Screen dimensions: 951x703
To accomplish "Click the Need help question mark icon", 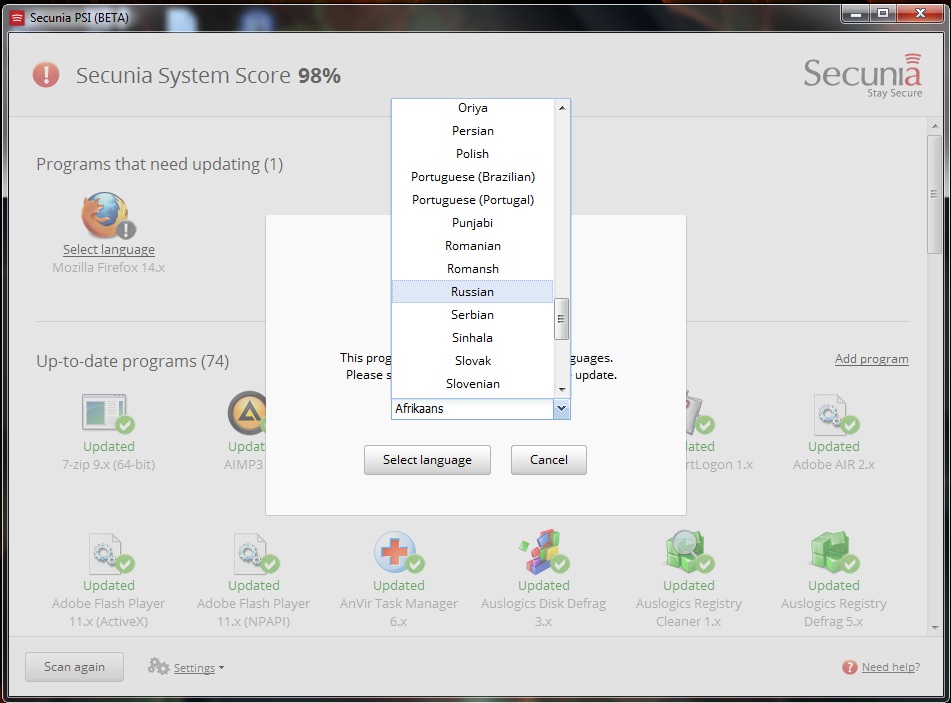I will click(849, 667).
